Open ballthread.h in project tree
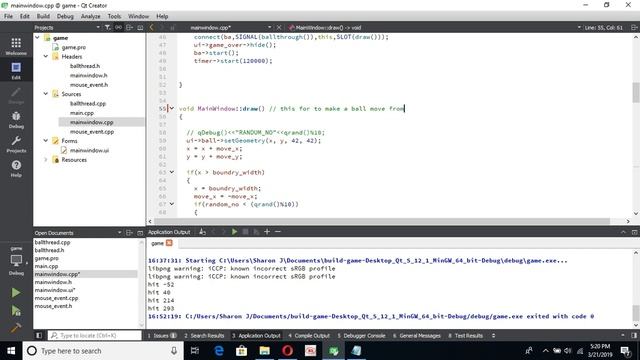Viewport: 640px width, 360px height. pos(85,66)
